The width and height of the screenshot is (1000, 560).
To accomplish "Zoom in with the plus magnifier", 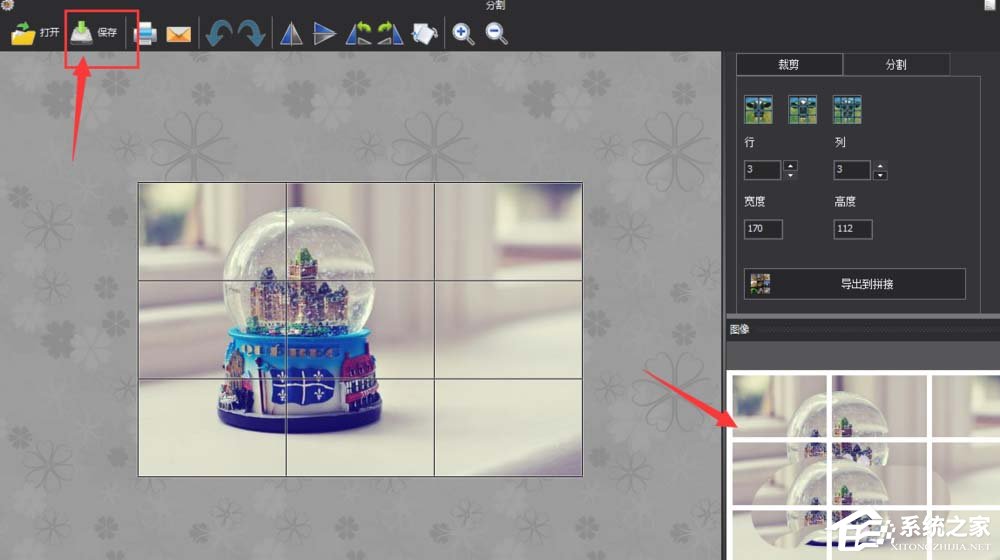I will click(x=463, y=34).
